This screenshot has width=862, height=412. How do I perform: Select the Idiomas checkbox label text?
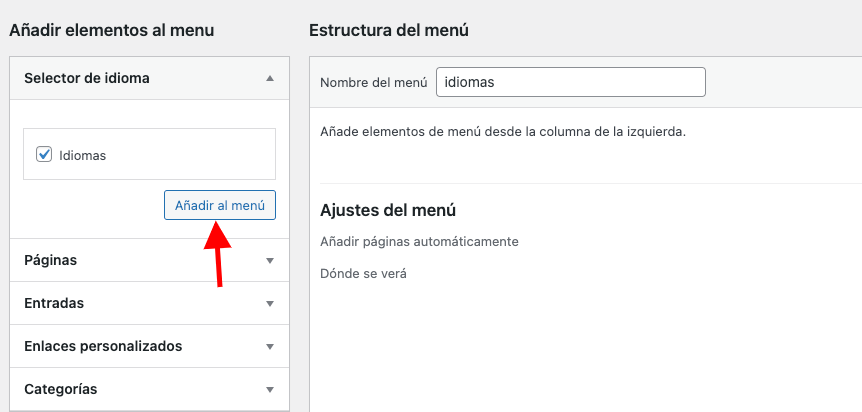82,156
